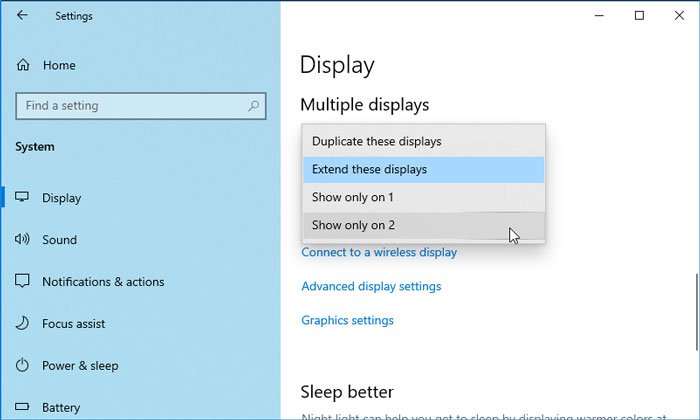Open Graphics settings link
This screenshot has width=700, height=420.
pyautogui.click(x=347, y=320)
